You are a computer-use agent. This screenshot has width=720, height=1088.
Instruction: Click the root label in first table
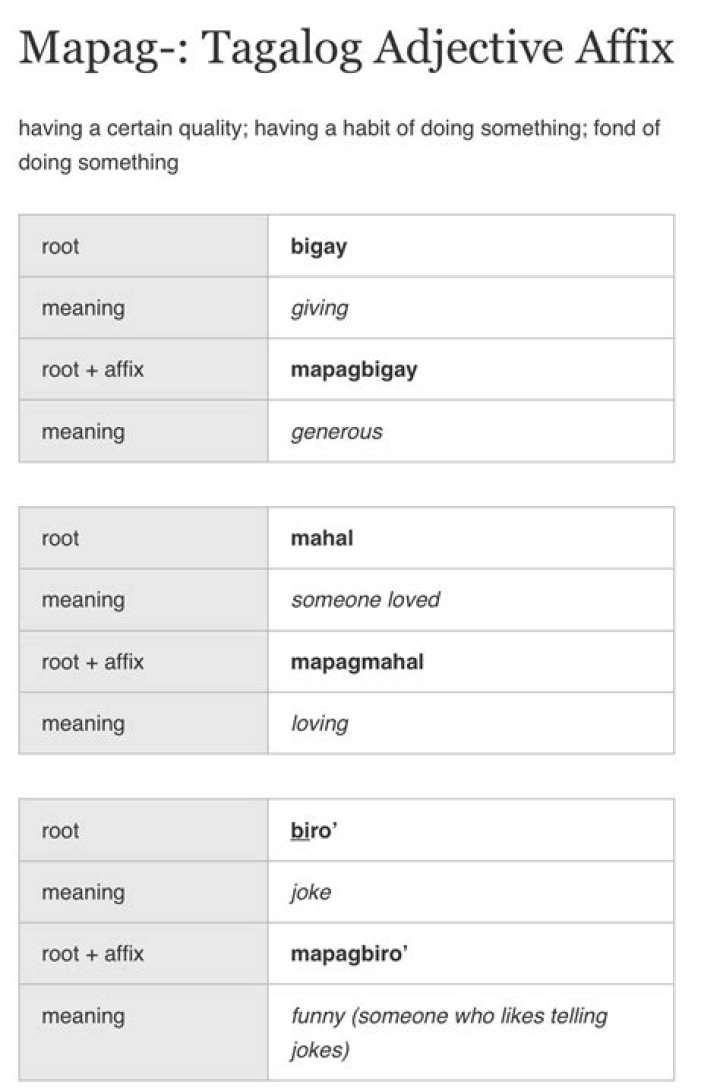[60, 246]
